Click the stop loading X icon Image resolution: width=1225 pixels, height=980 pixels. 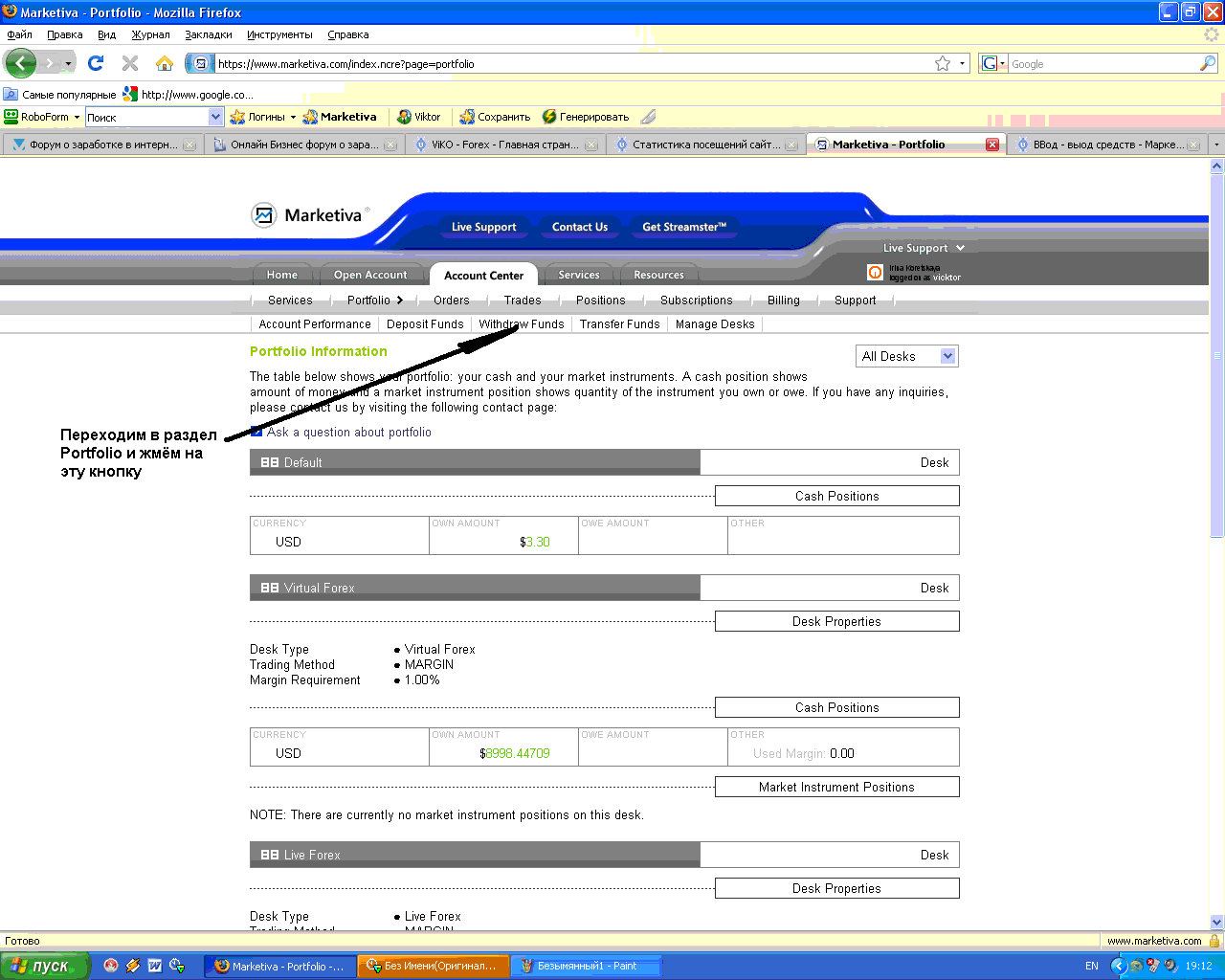130,63
